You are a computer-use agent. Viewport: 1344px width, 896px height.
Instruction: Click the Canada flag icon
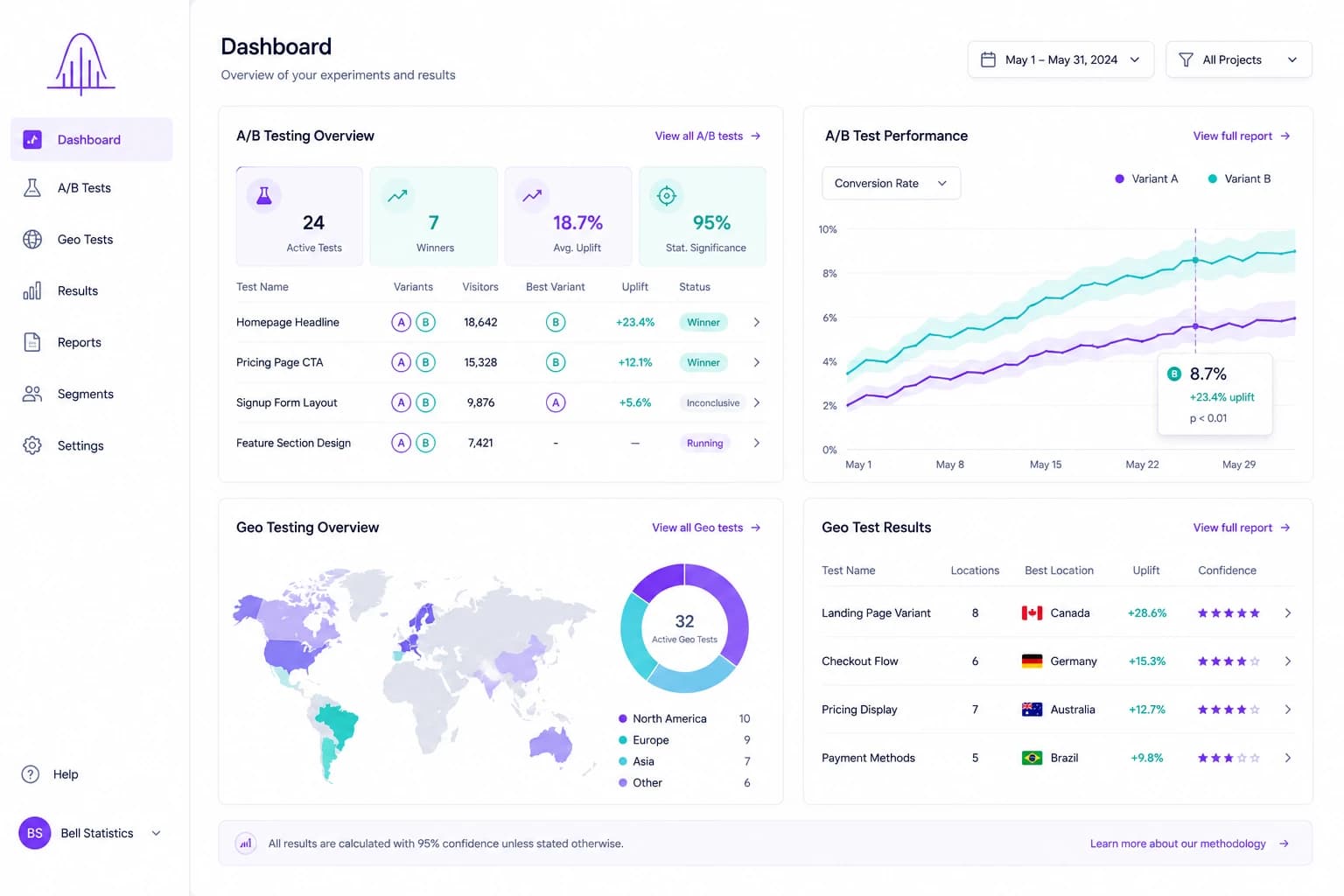(x=1032, y=612)
